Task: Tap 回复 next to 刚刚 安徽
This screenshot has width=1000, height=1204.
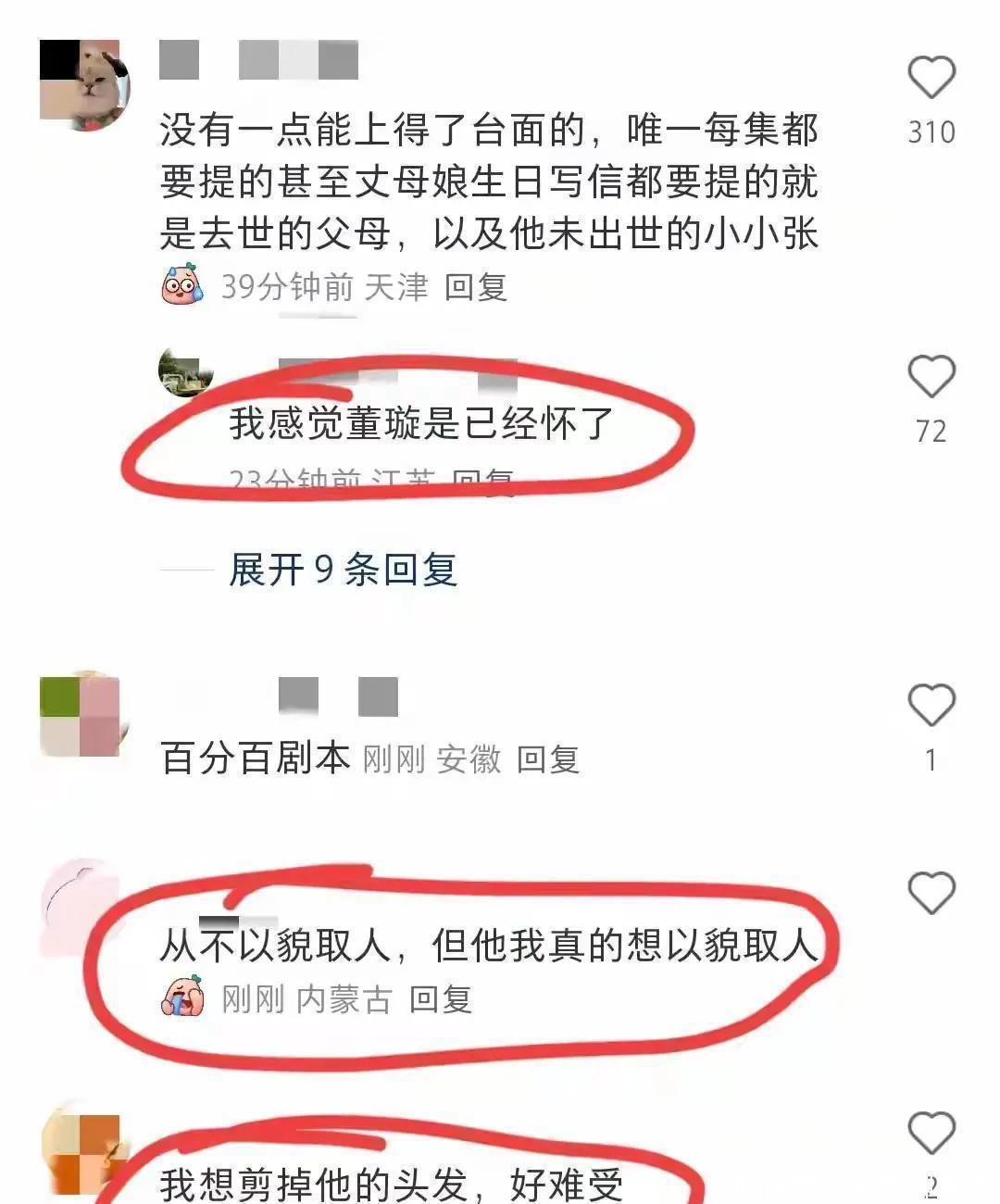Action: pyautogui.click(x=547, y=760)
